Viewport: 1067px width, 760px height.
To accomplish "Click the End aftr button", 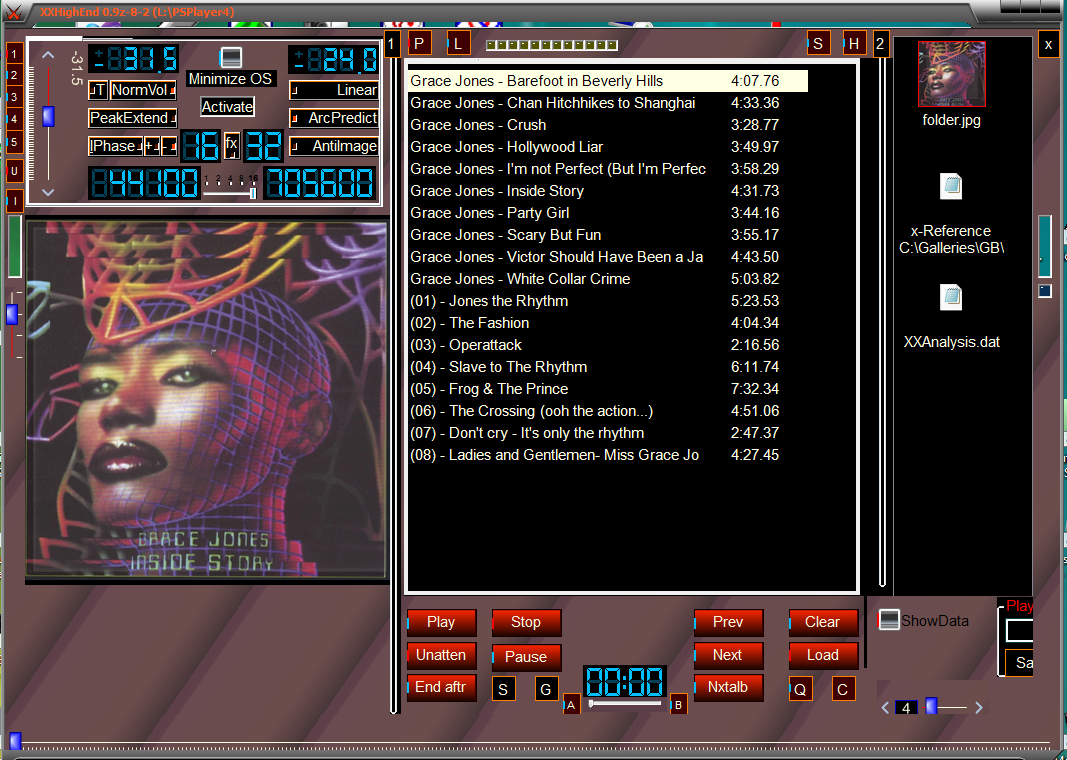I will pos(442,687).
